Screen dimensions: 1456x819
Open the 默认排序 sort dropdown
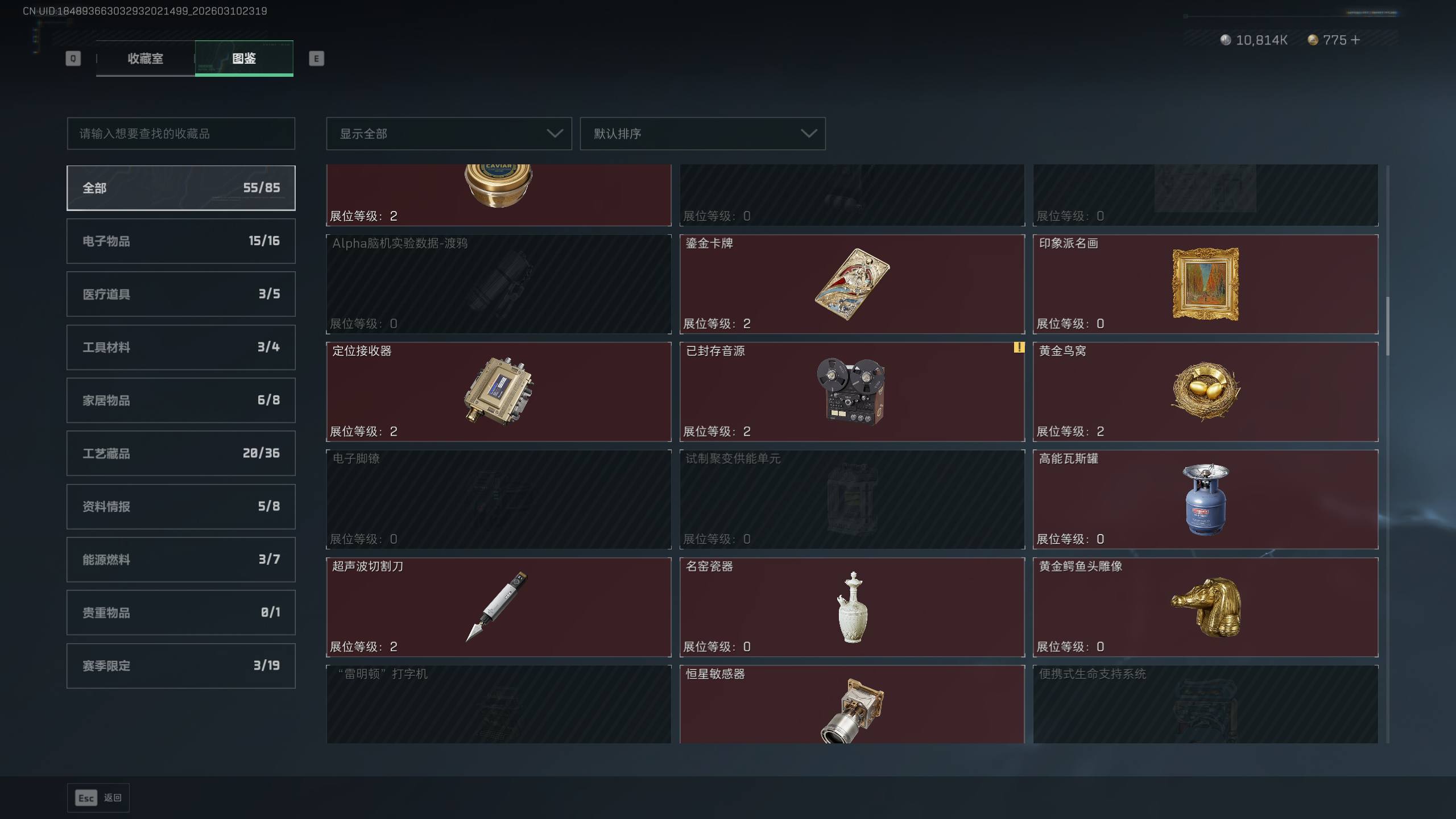702,134
